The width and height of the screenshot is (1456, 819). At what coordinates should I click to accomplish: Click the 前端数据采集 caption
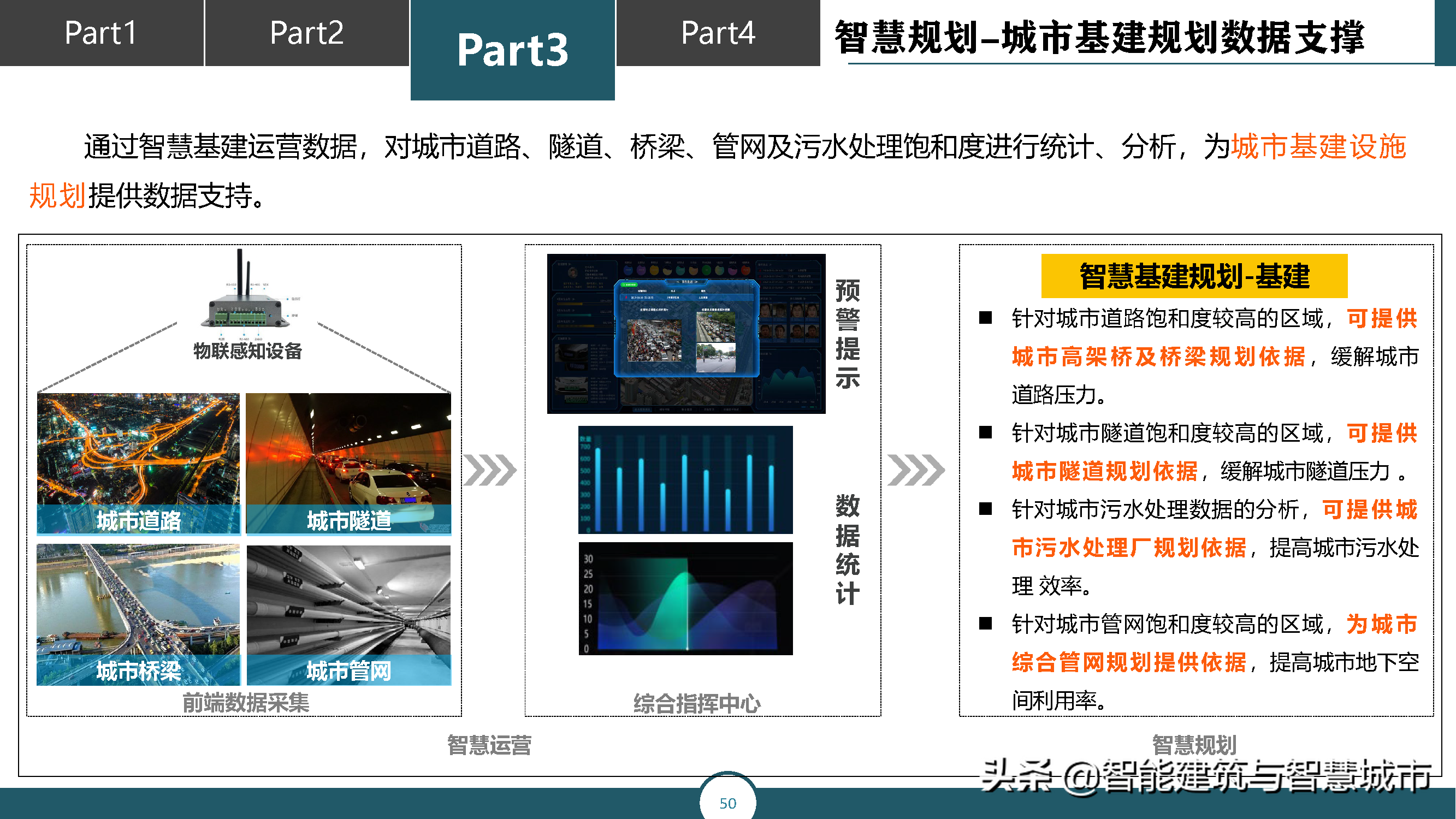click(x=246, y=703)
